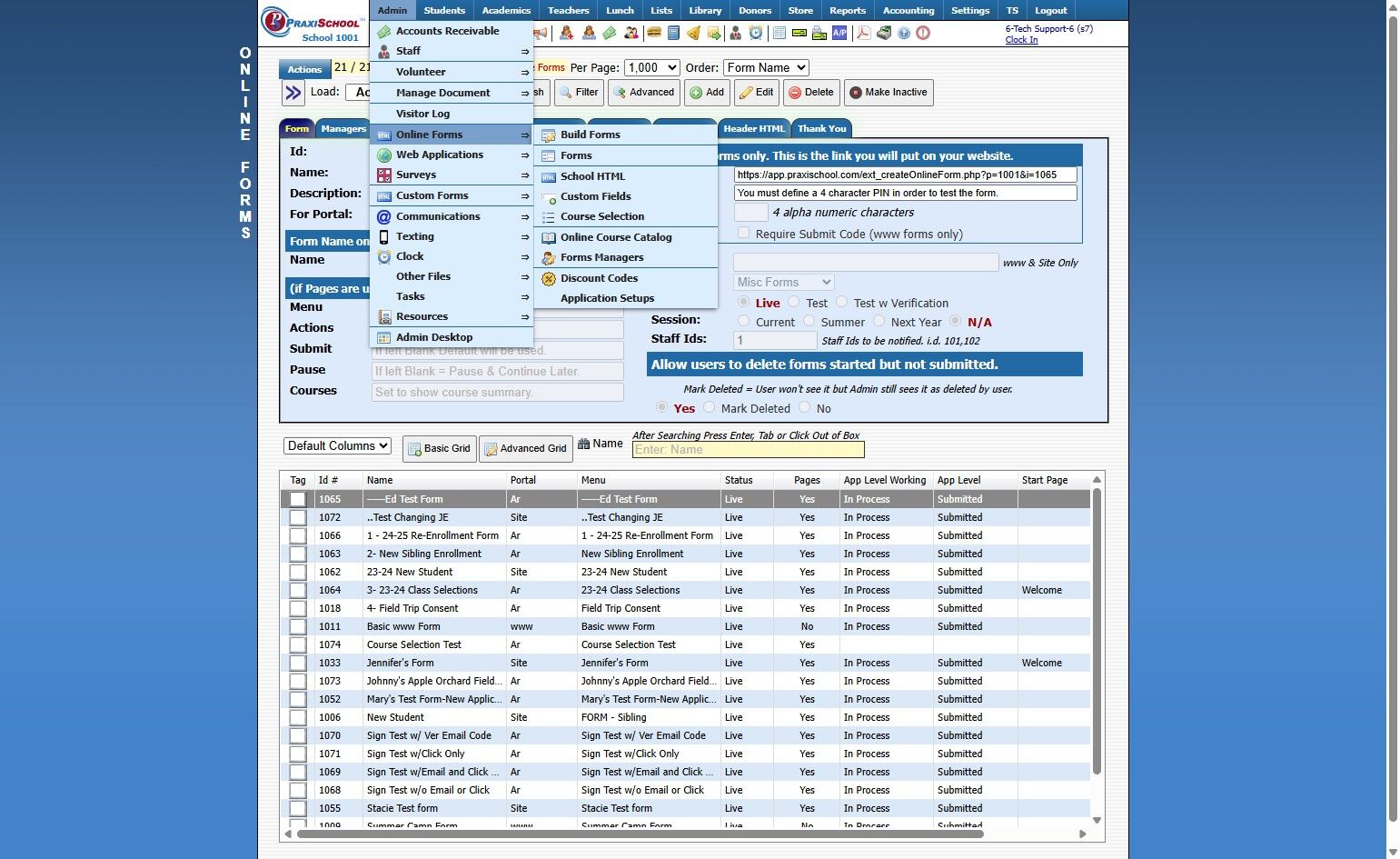Click the binoculars Name search icon
This screenshot has width=1400, height=859.
point(583,444)
